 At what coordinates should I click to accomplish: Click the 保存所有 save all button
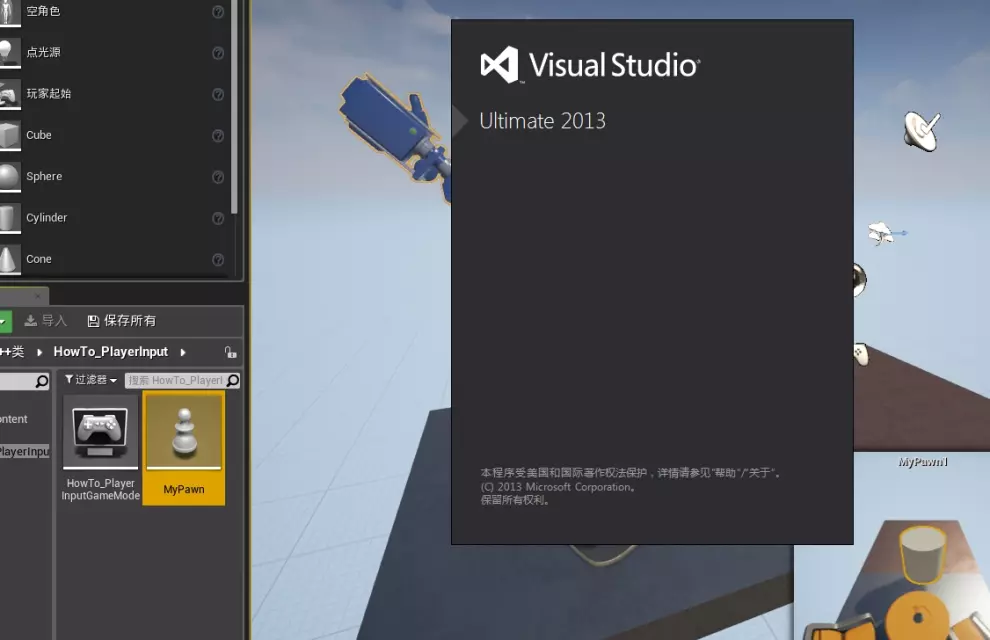(122, 321)
